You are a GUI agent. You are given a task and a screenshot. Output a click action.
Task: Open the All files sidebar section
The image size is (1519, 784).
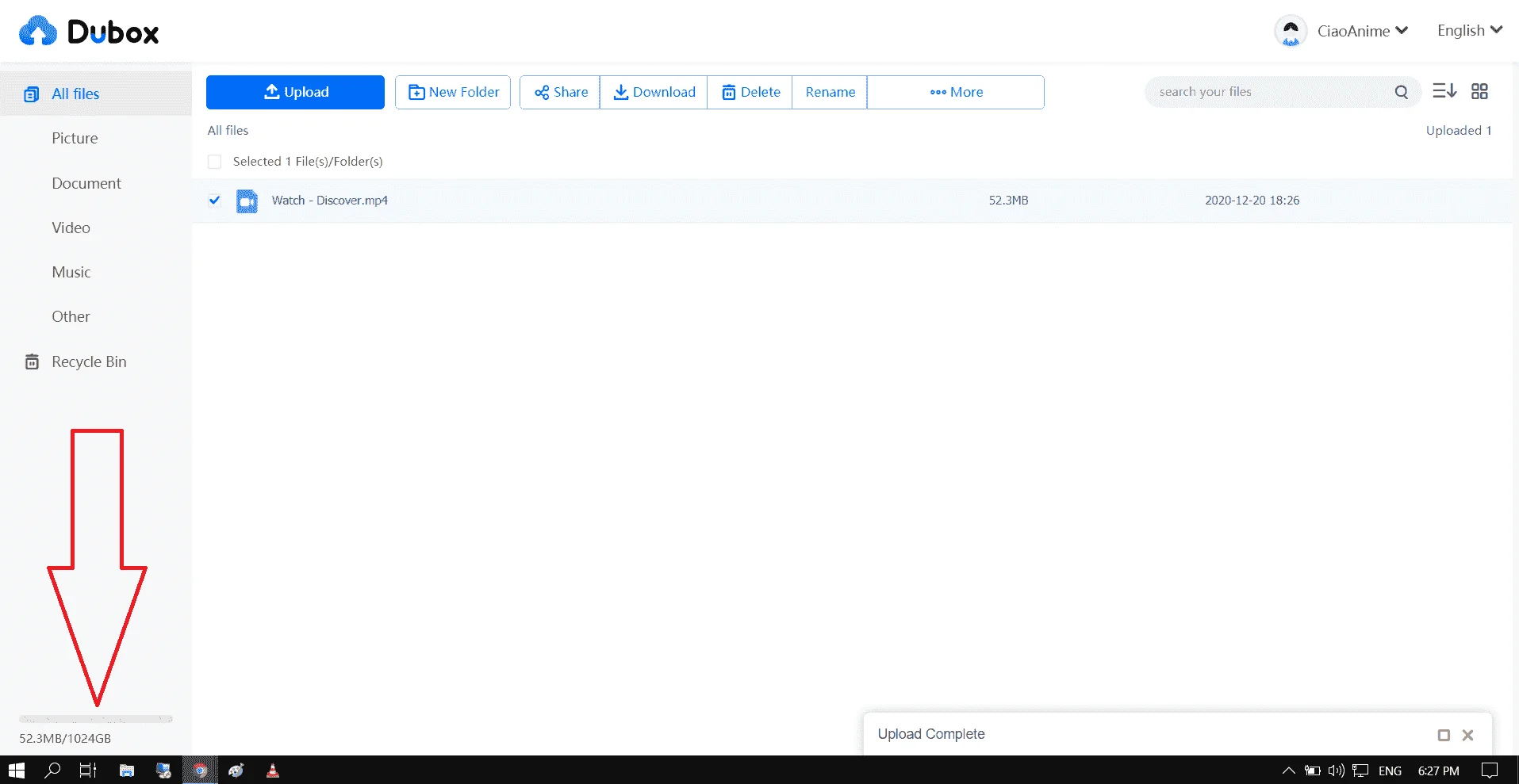point(95,94)
